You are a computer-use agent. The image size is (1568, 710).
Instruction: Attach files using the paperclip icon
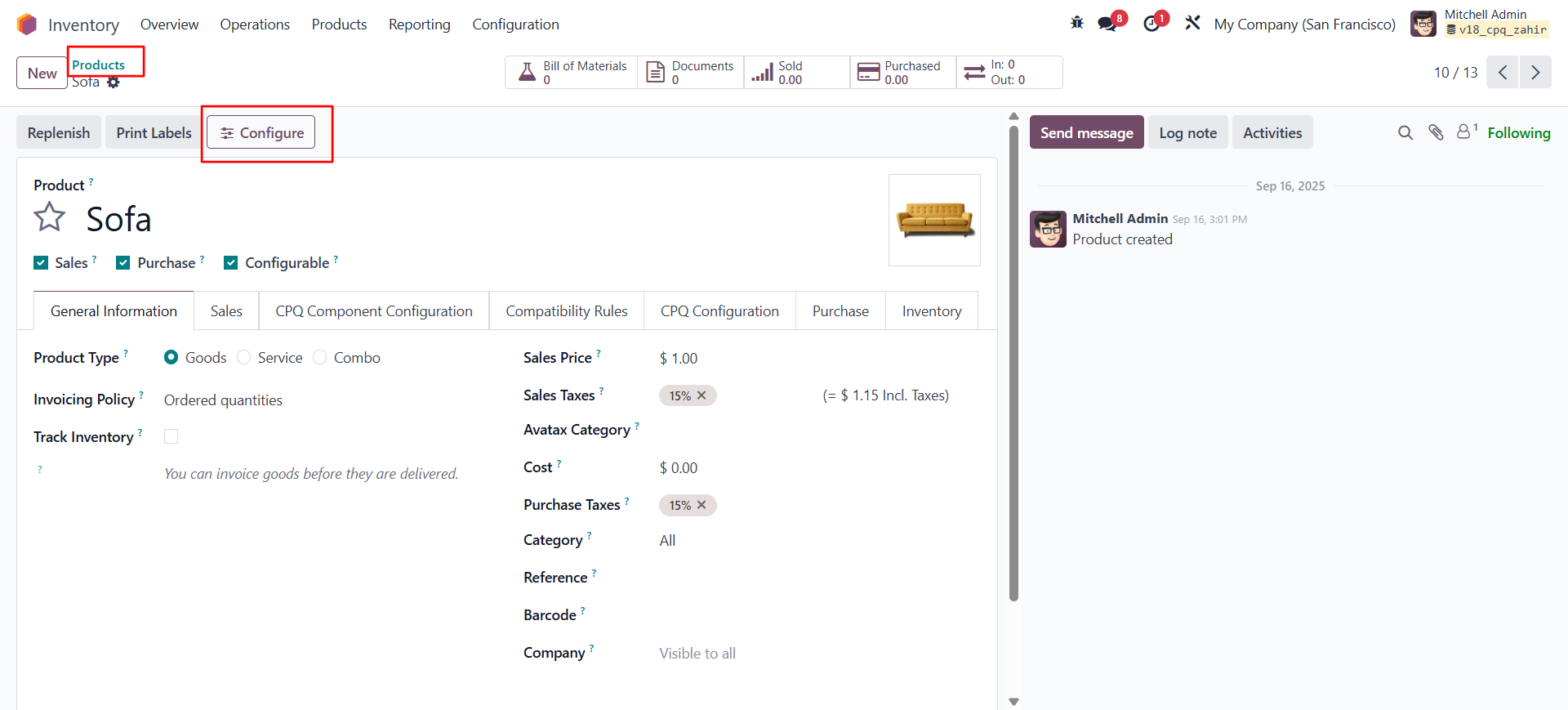1436,132
